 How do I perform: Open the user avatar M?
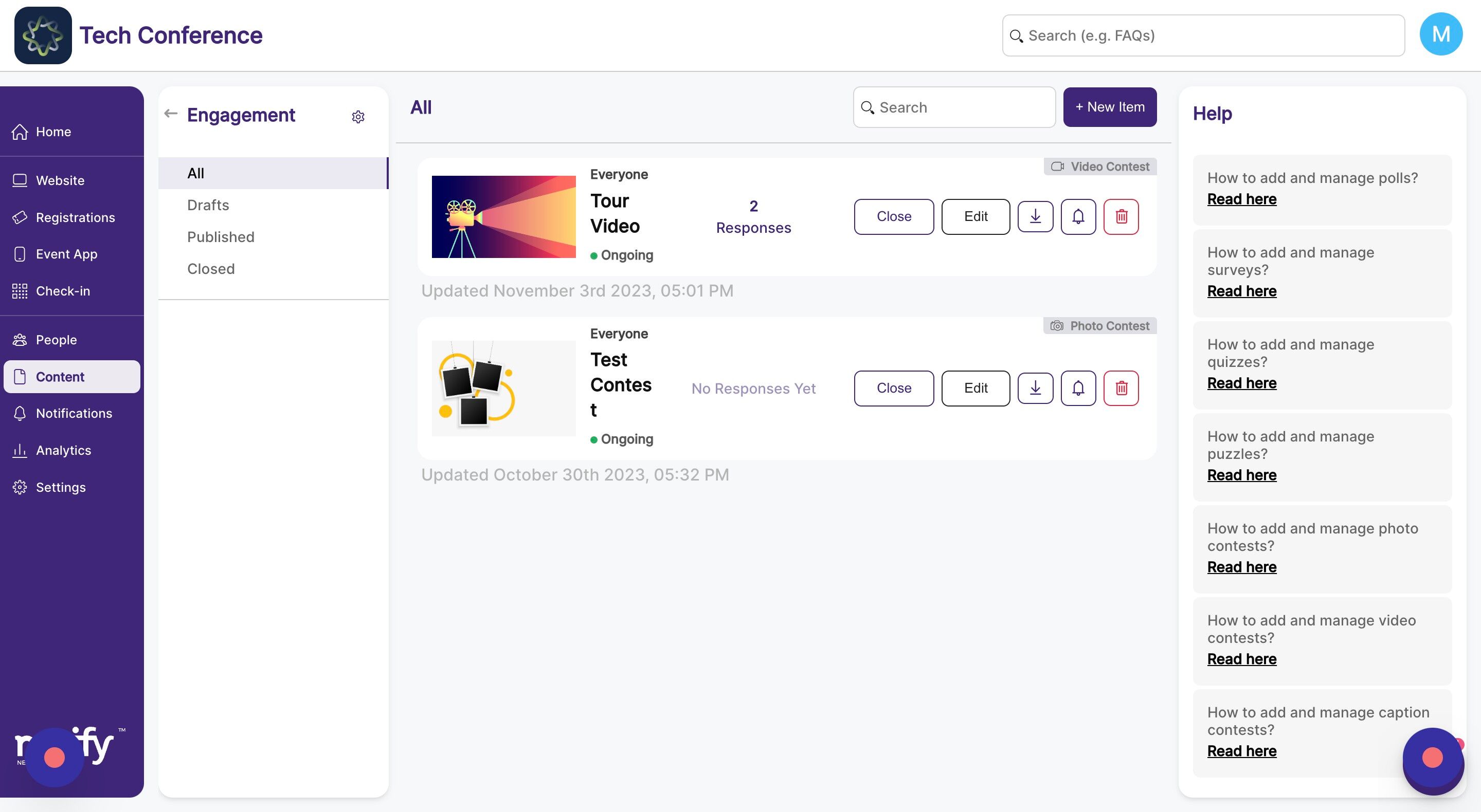pyautogui.click(x=1440, y=35)
